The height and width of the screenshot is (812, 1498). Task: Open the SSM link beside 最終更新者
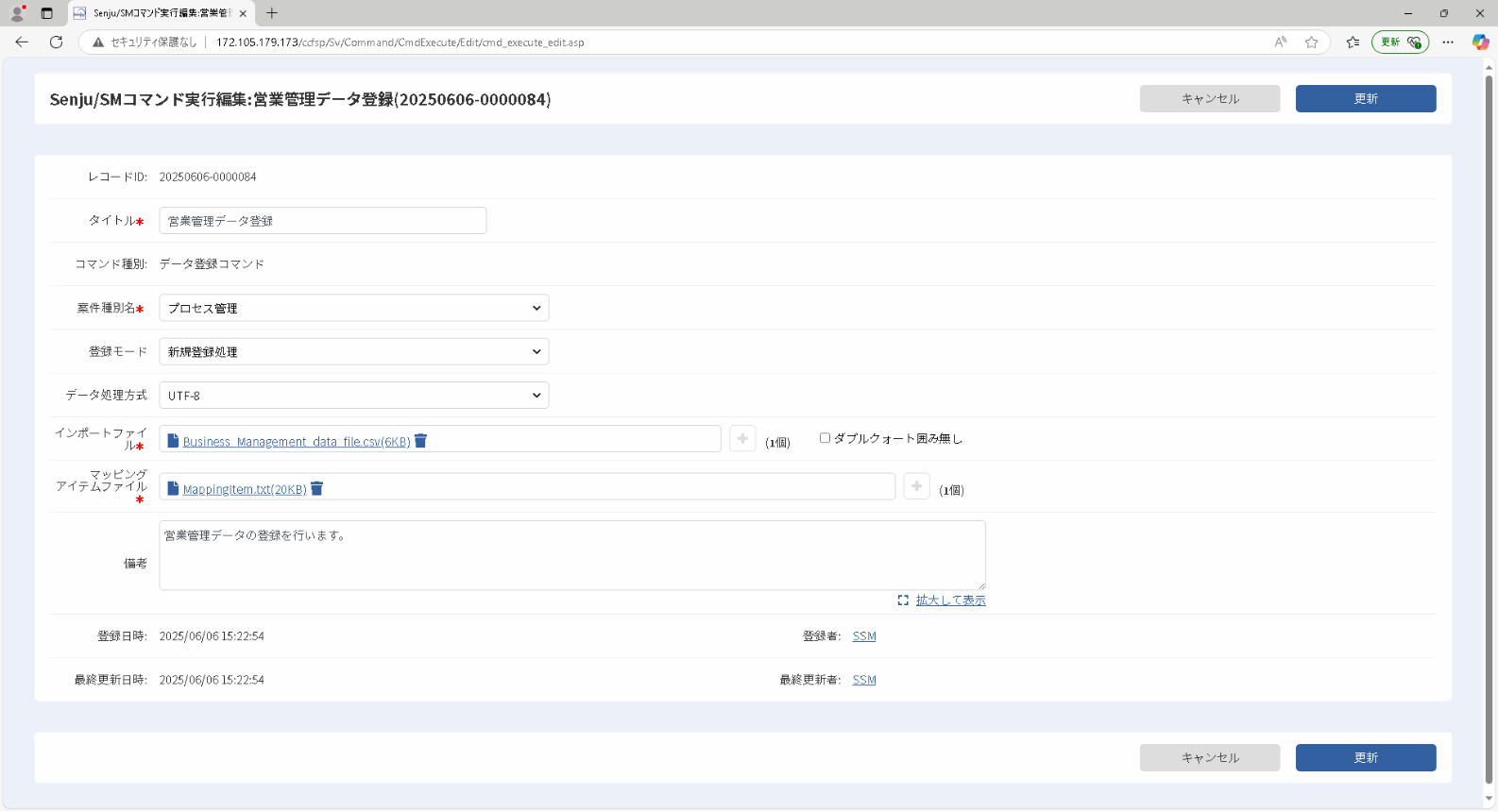click(864, 680)
